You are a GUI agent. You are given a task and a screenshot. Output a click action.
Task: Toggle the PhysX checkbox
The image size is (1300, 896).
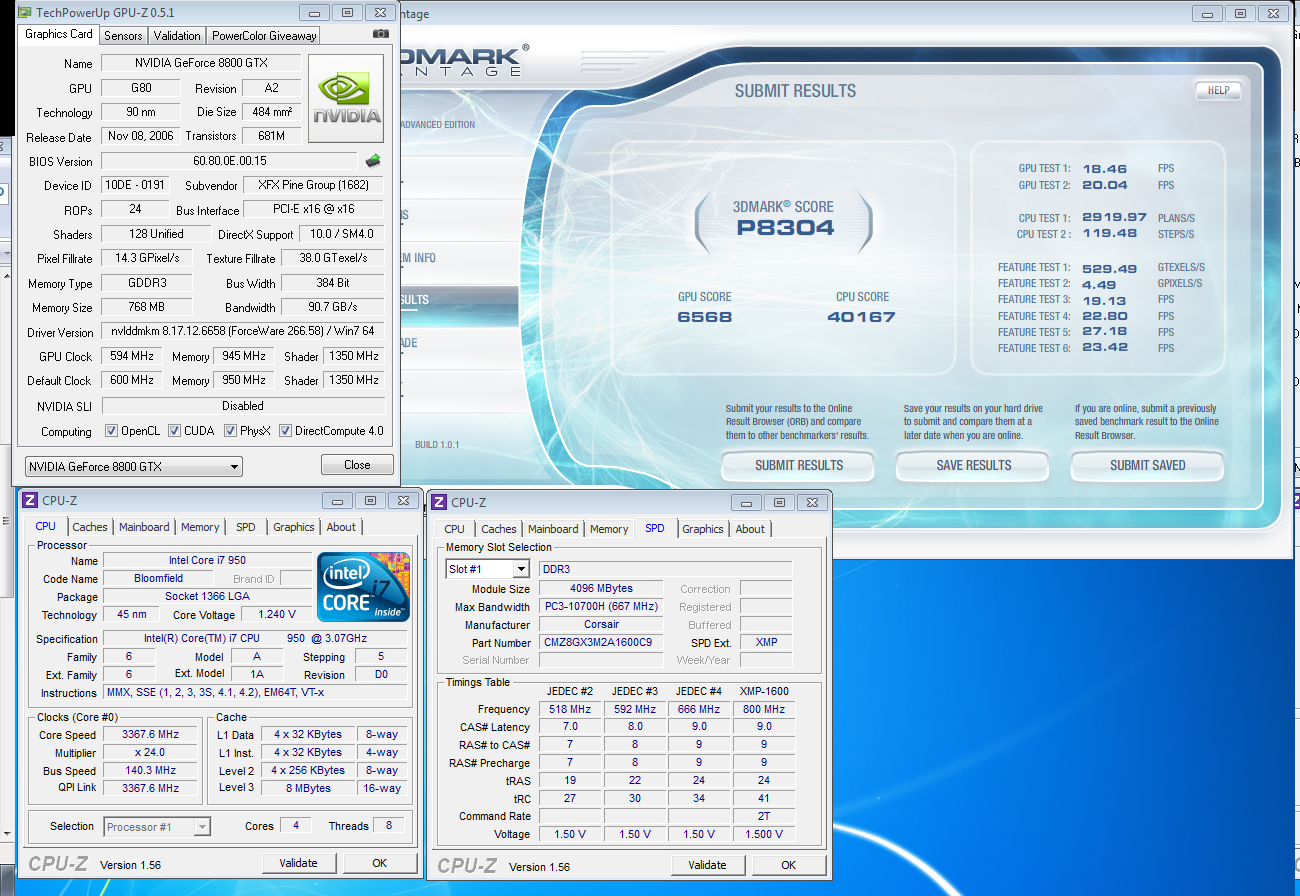coord(230,431)
